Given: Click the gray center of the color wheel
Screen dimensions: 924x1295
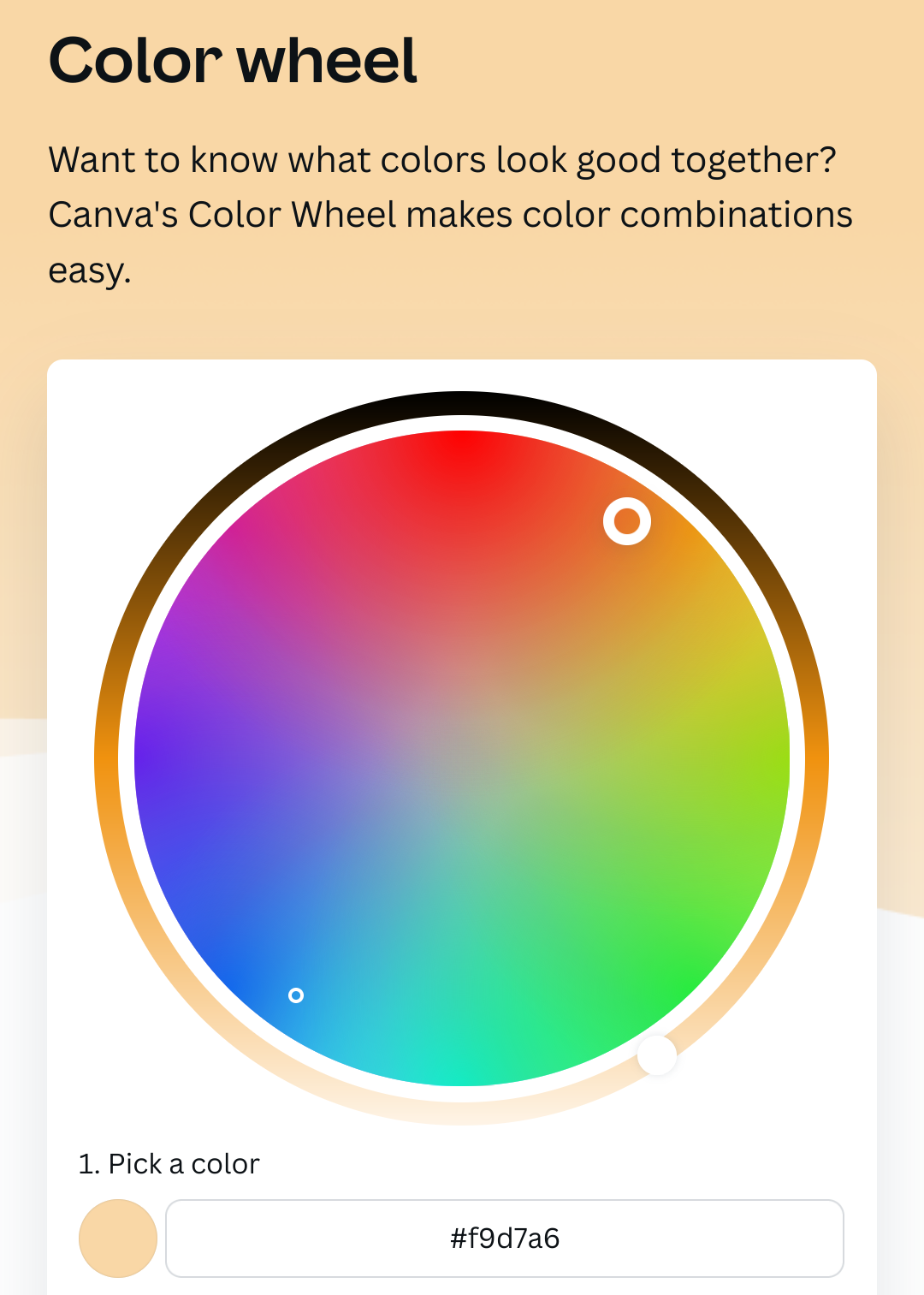Looking at the screenshot, I should [x=462, y=758].
